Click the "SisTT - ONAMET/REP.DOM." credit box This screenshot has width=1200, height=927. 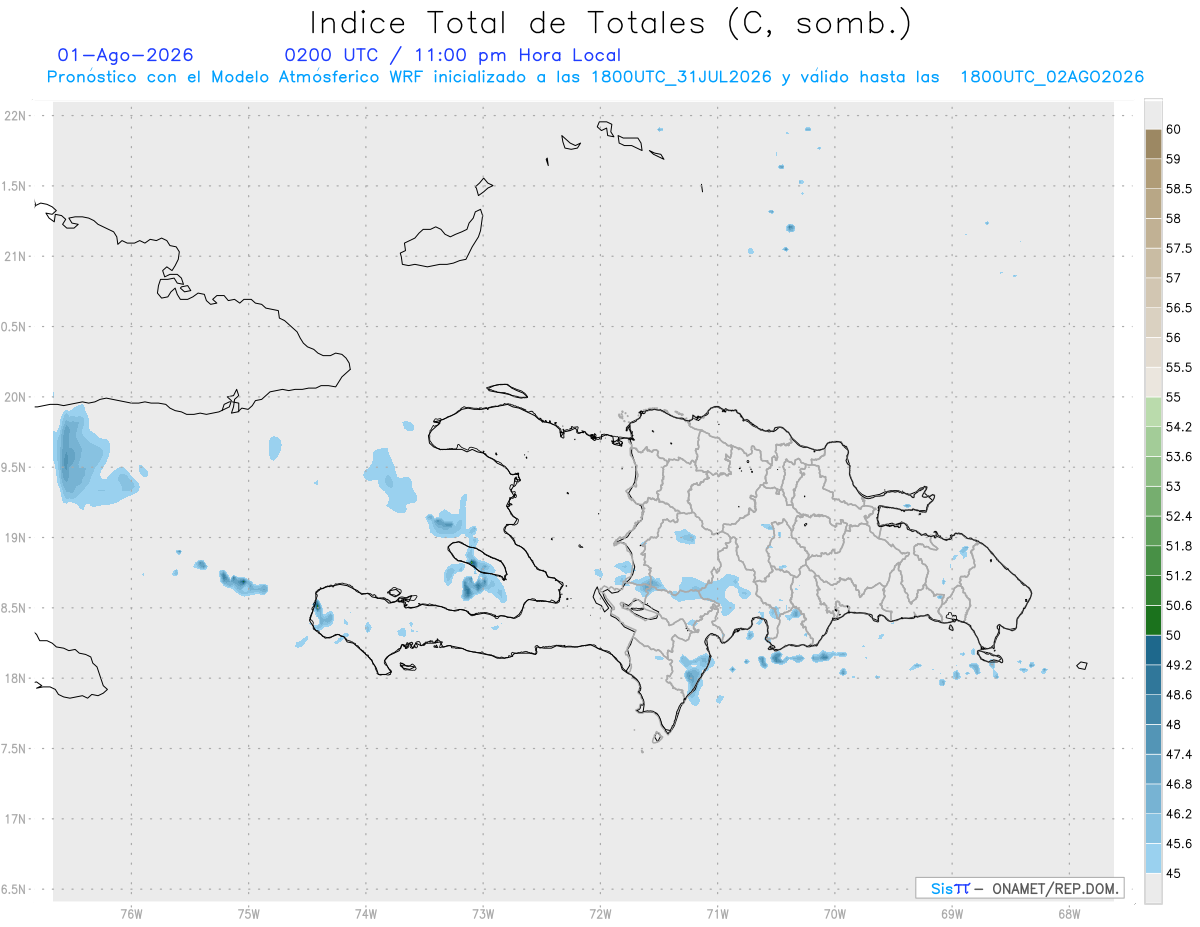click(1019, 888)
